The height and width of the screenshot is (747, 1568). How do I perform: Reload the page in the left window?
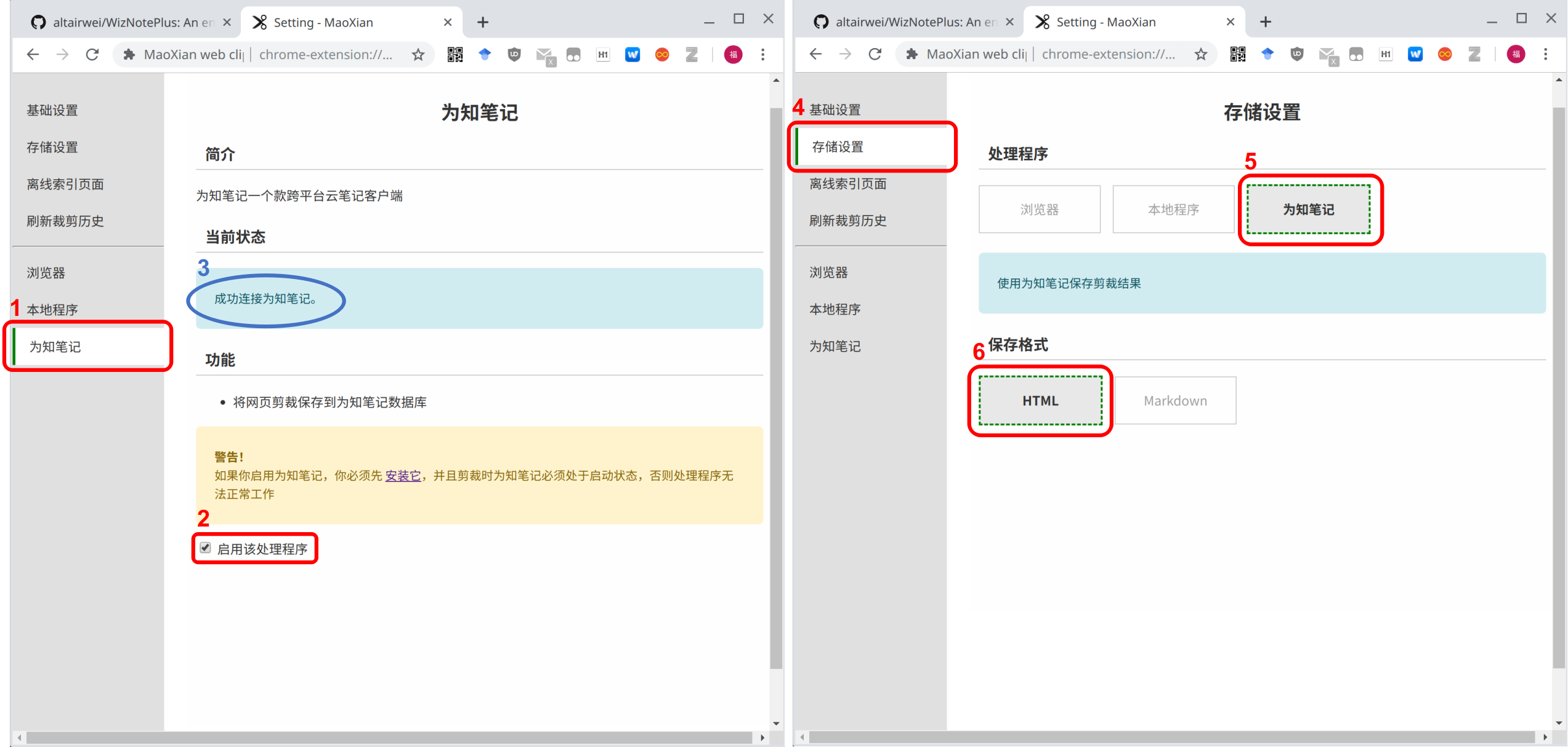[x=92, y=55]
